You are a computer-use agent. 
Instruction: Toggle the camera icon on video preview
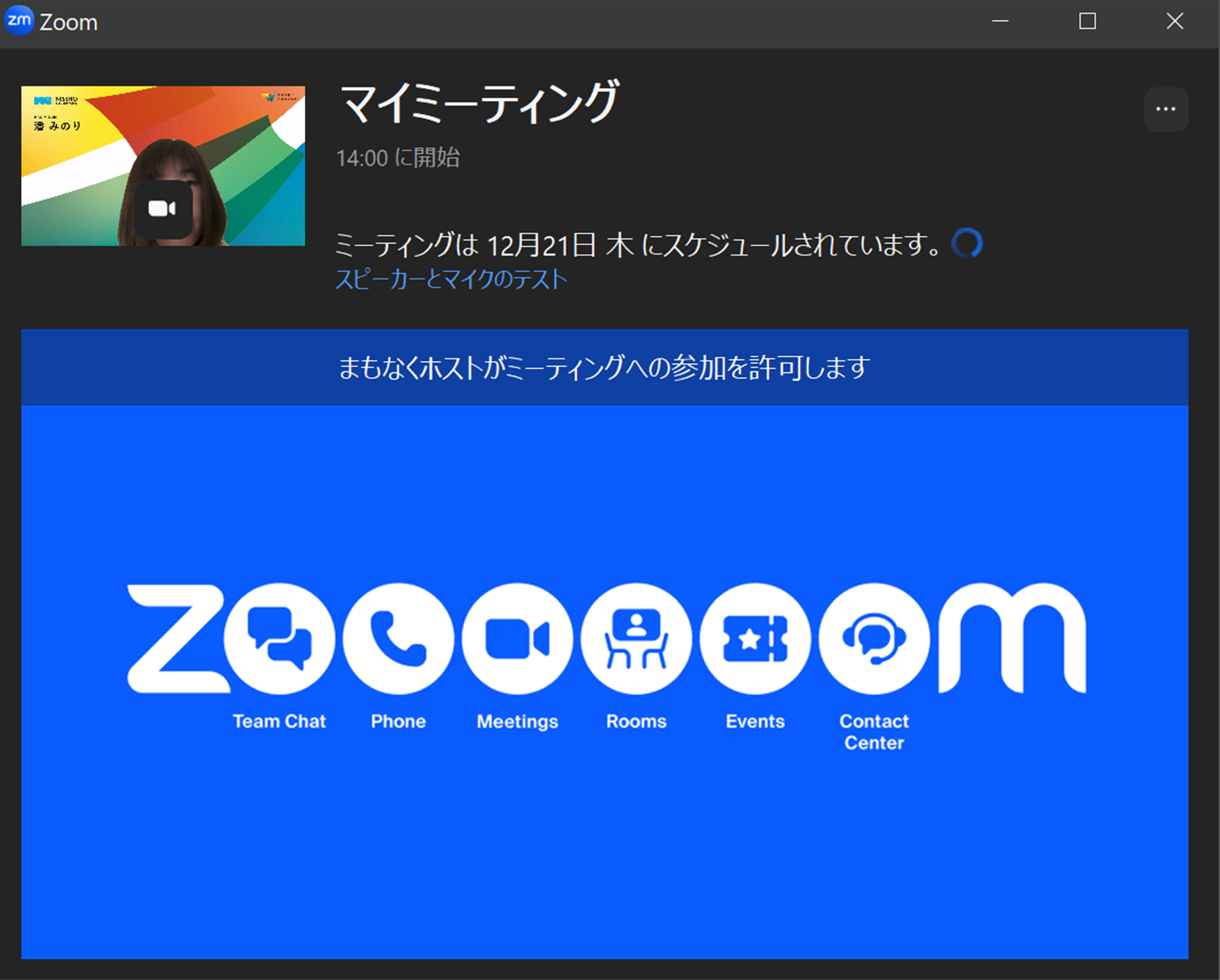tap(163, 209)
